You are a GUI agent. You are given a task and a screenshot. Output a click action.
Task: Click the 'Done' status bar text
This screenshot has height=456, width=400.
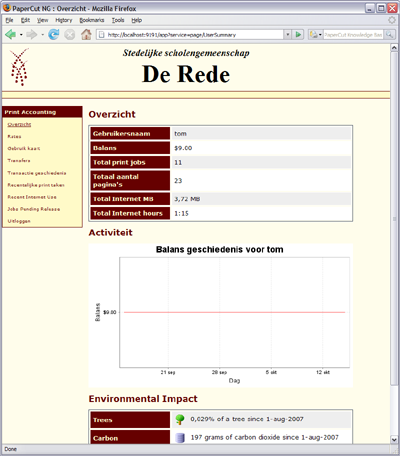point(10,449)
